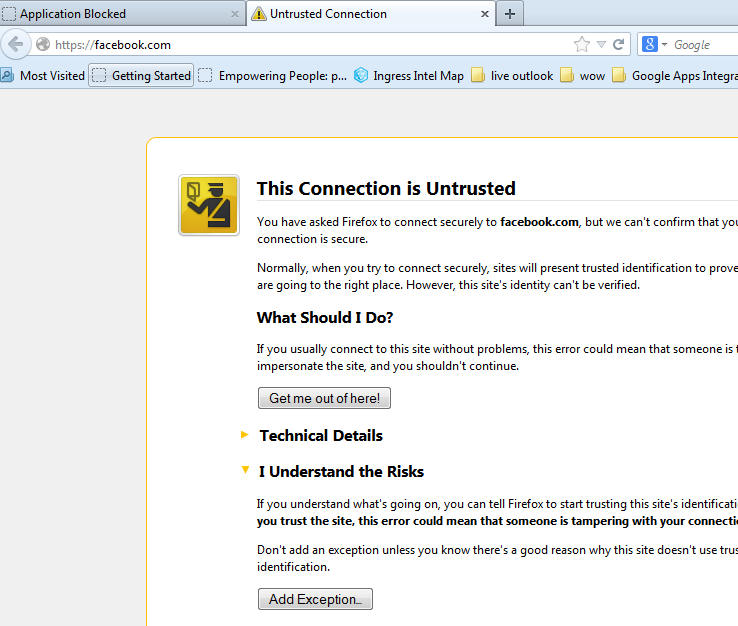Open the wow bookmark folder
The image size is (738, 626).
[x=583, y=76]
